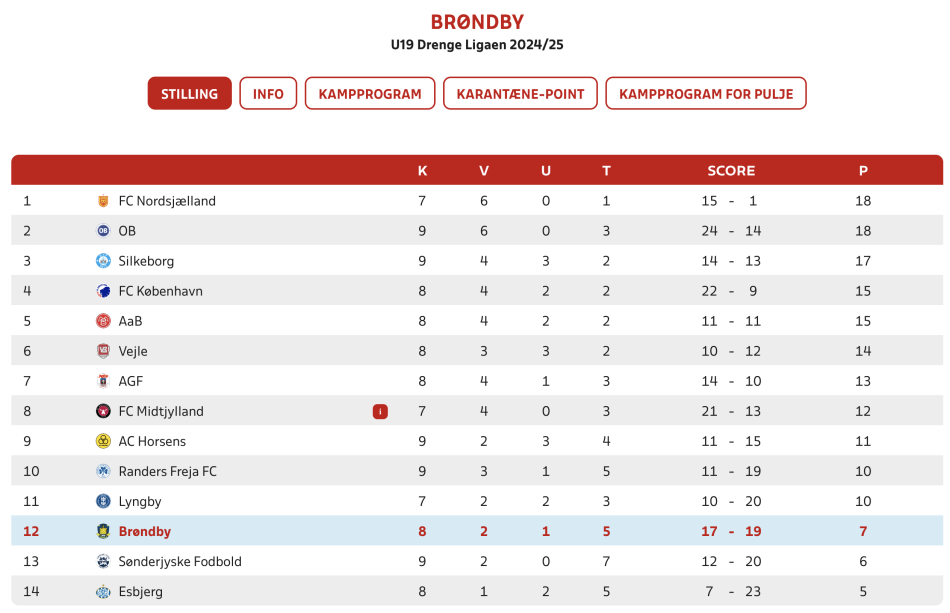The height and width of the screenshot is (613, 950).
Task: Click the Silkeborg club crest
Action: tap(104, 261)
